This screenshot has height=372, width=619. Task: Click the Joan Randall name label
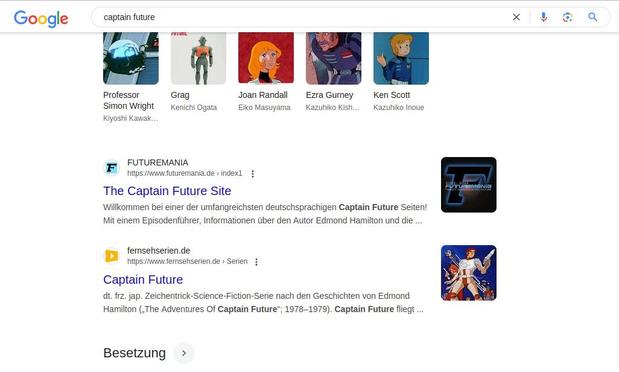(263, 95)
